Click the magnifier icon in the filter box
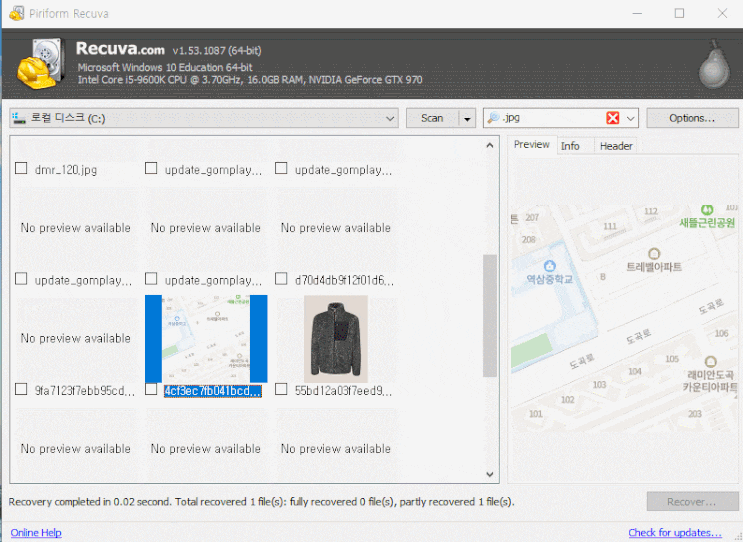The image size is (743, 542). 493,117
